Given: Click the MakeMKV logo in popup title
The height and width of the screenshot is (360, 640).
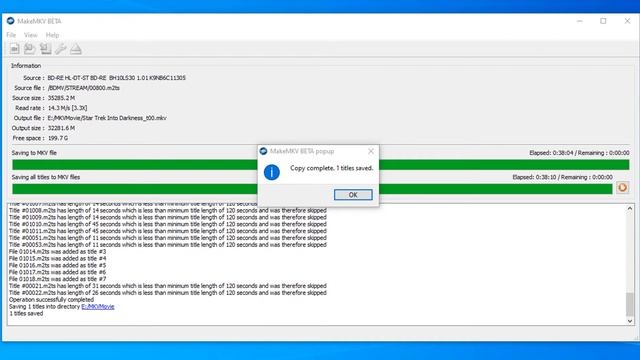Looking at the screenshot, I should point(263,151).
